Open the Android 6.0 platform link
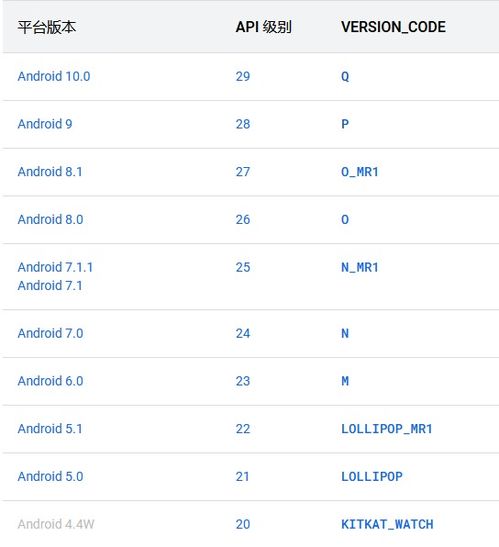Screen dimensions: 499x547 click(x=50, y=381)
